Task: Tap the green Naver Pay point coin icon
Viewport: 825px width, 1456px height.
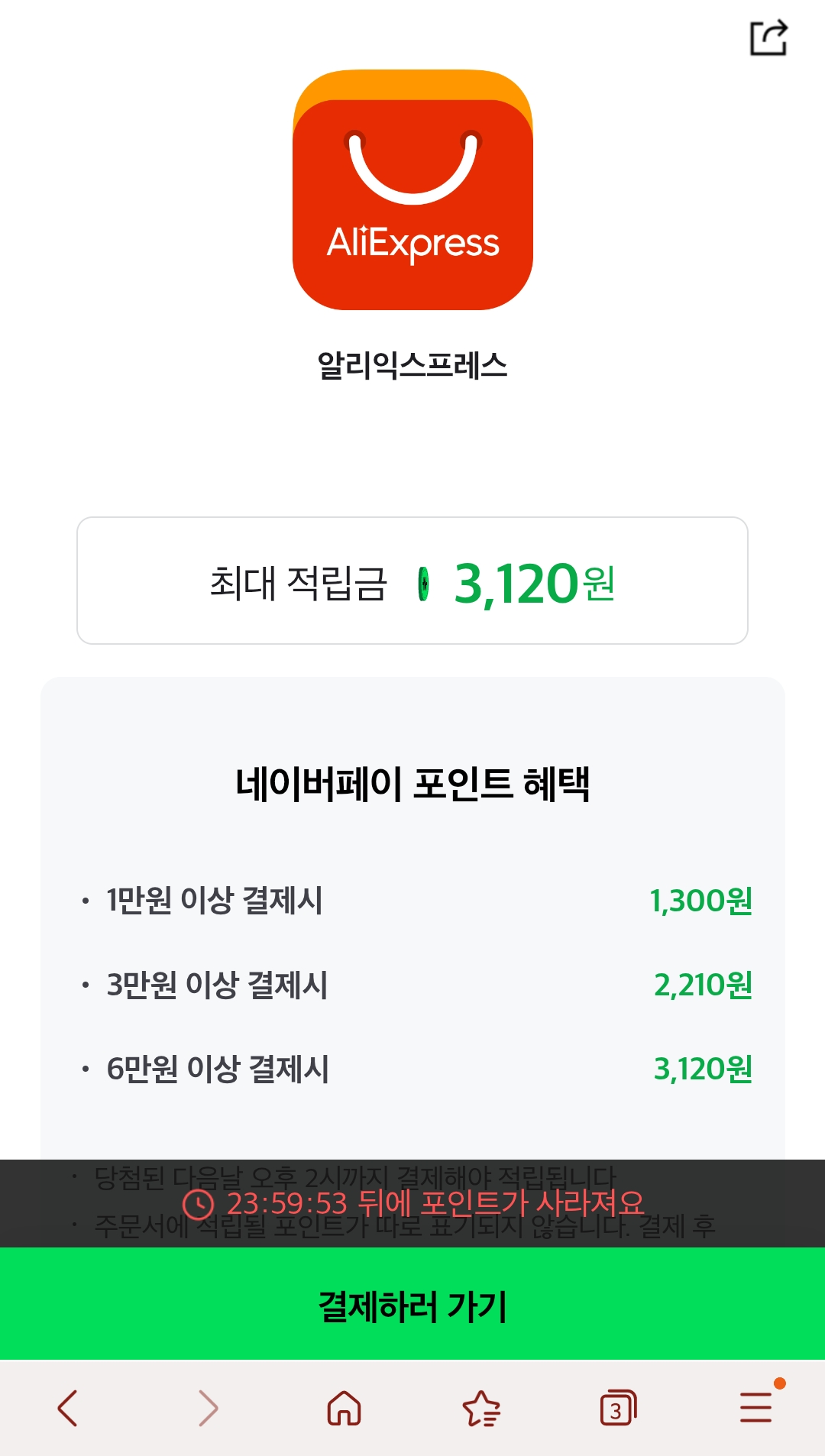Action: pyautogui.click(x=423, y=584)
